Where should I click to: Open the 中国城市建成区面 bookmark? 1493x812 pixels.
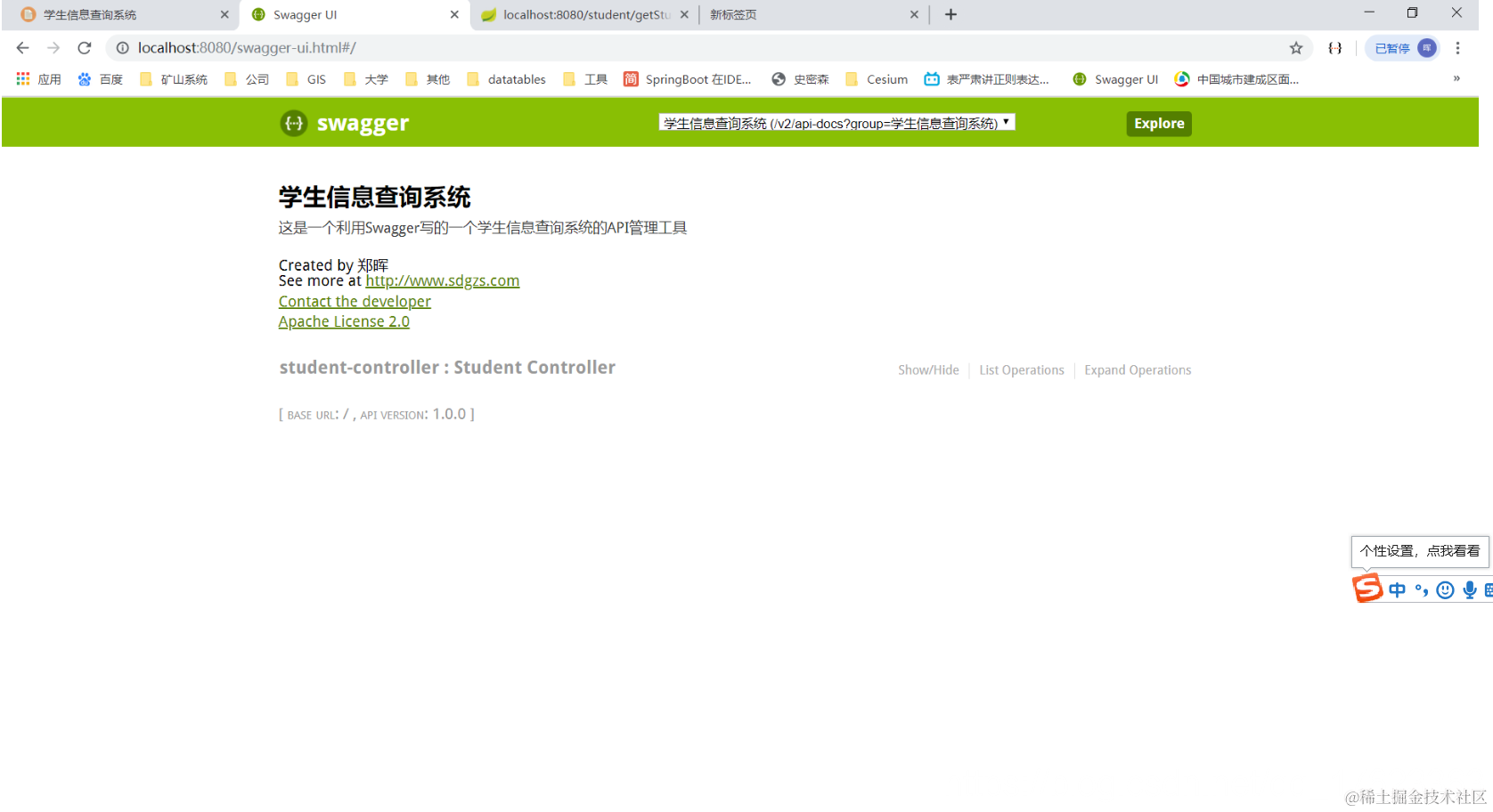1236,79
